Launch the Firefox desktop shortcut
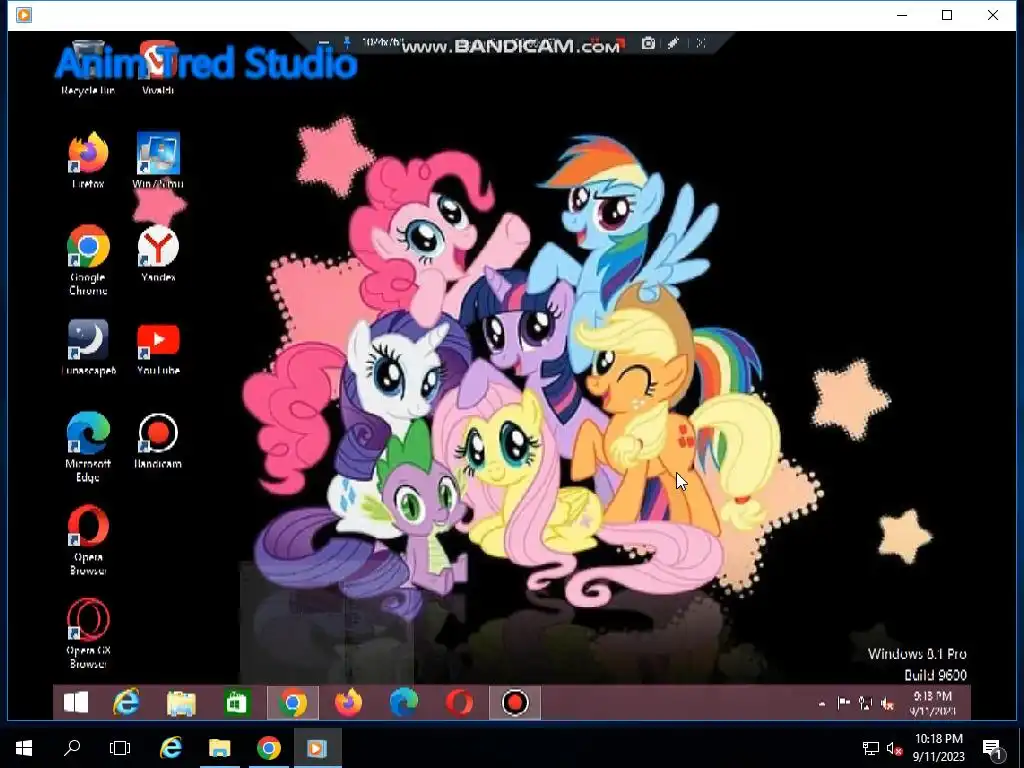Image resolution: width=1024 pixels, height=768 pixels. [88, 160]
